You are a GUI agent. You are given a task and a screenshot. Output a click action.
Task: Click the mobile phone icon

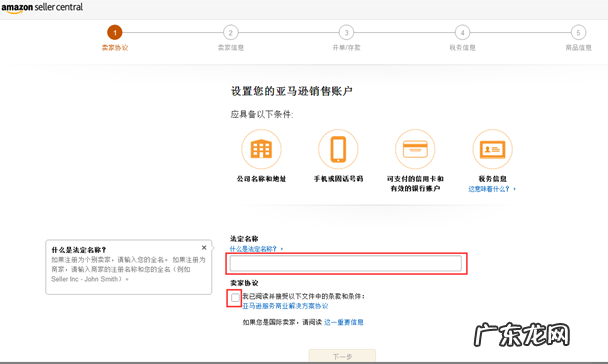(x=338, y=149)
